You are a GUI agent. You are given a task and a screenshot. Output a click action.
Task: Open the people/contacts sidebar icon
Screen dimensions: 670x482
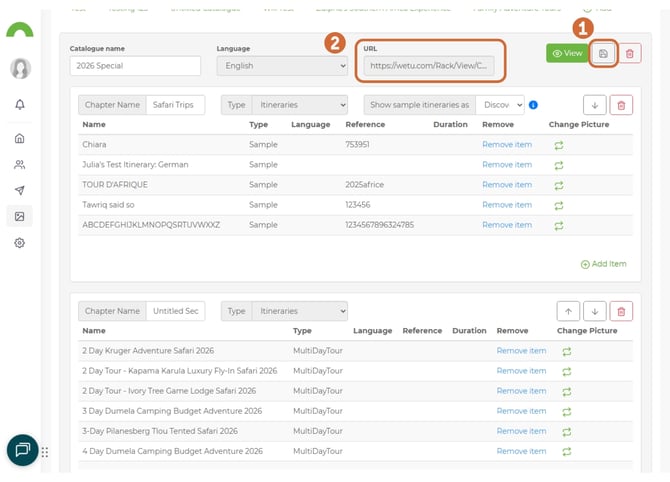20,165
